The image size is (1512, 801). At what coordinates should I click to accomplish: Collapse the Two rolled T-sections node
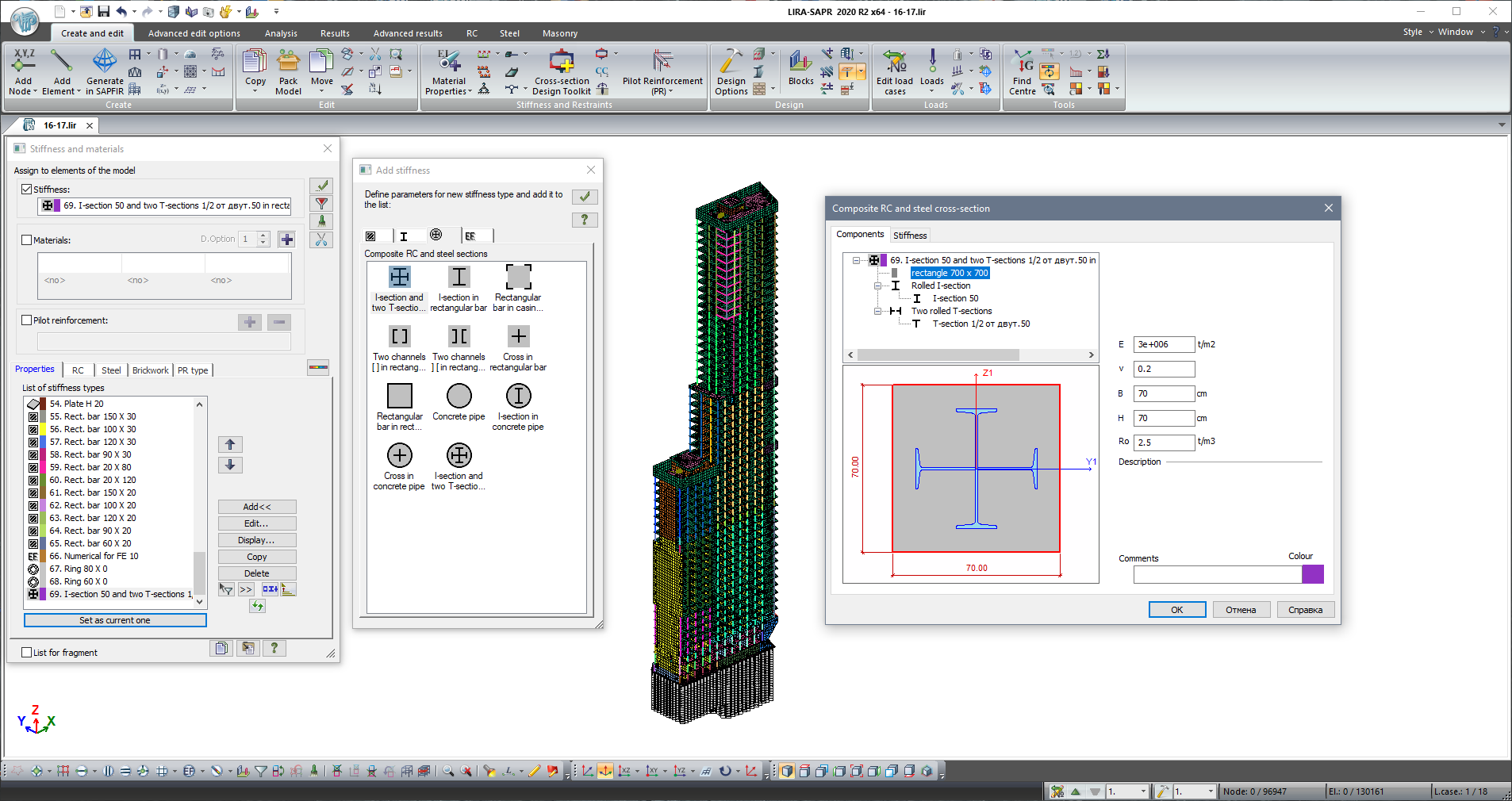click(877, 311)
